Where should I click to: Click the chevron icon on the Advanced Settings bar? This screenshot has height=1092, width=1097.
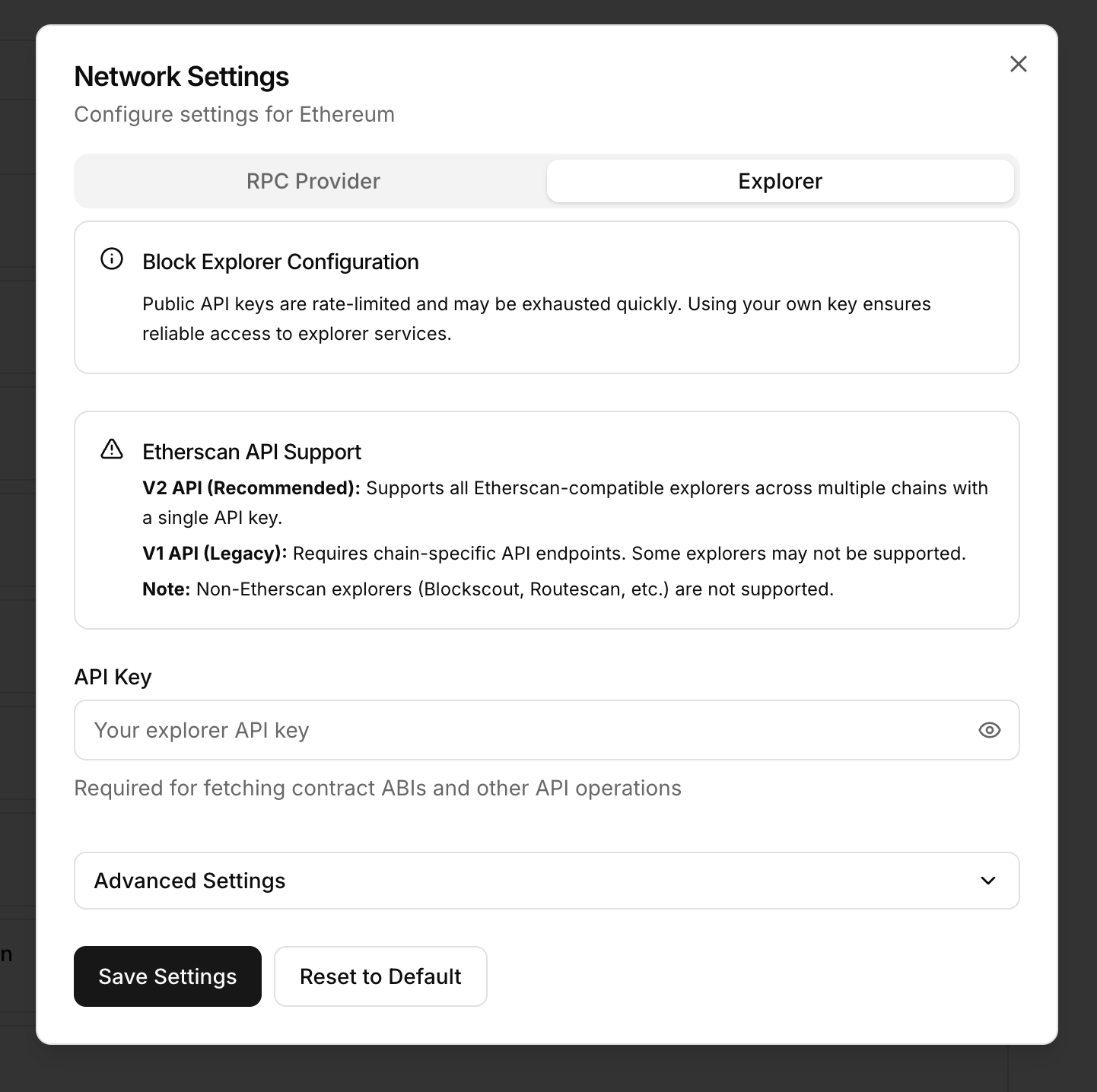(x=988, y=881)
